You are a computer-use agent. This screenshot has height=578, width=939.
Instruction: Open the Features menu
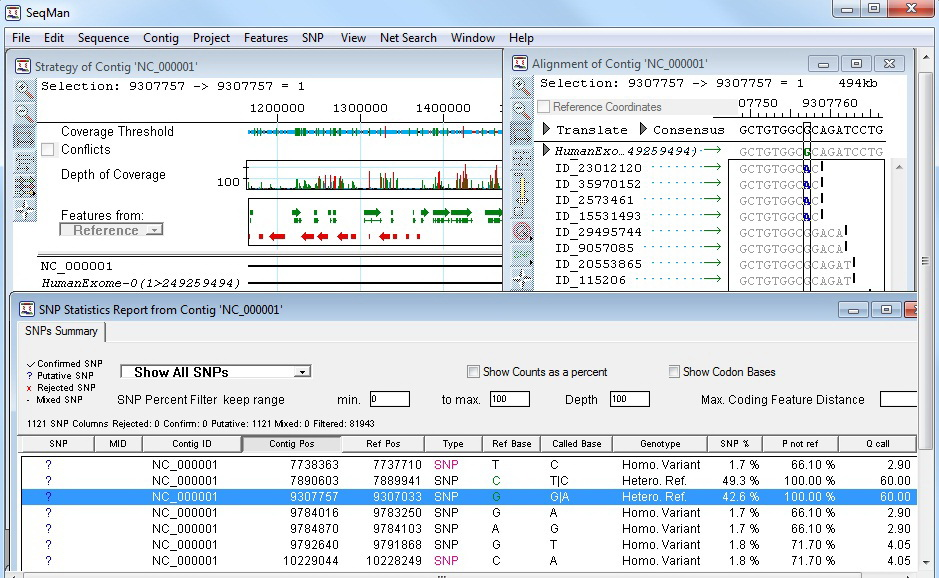point(266,38)
